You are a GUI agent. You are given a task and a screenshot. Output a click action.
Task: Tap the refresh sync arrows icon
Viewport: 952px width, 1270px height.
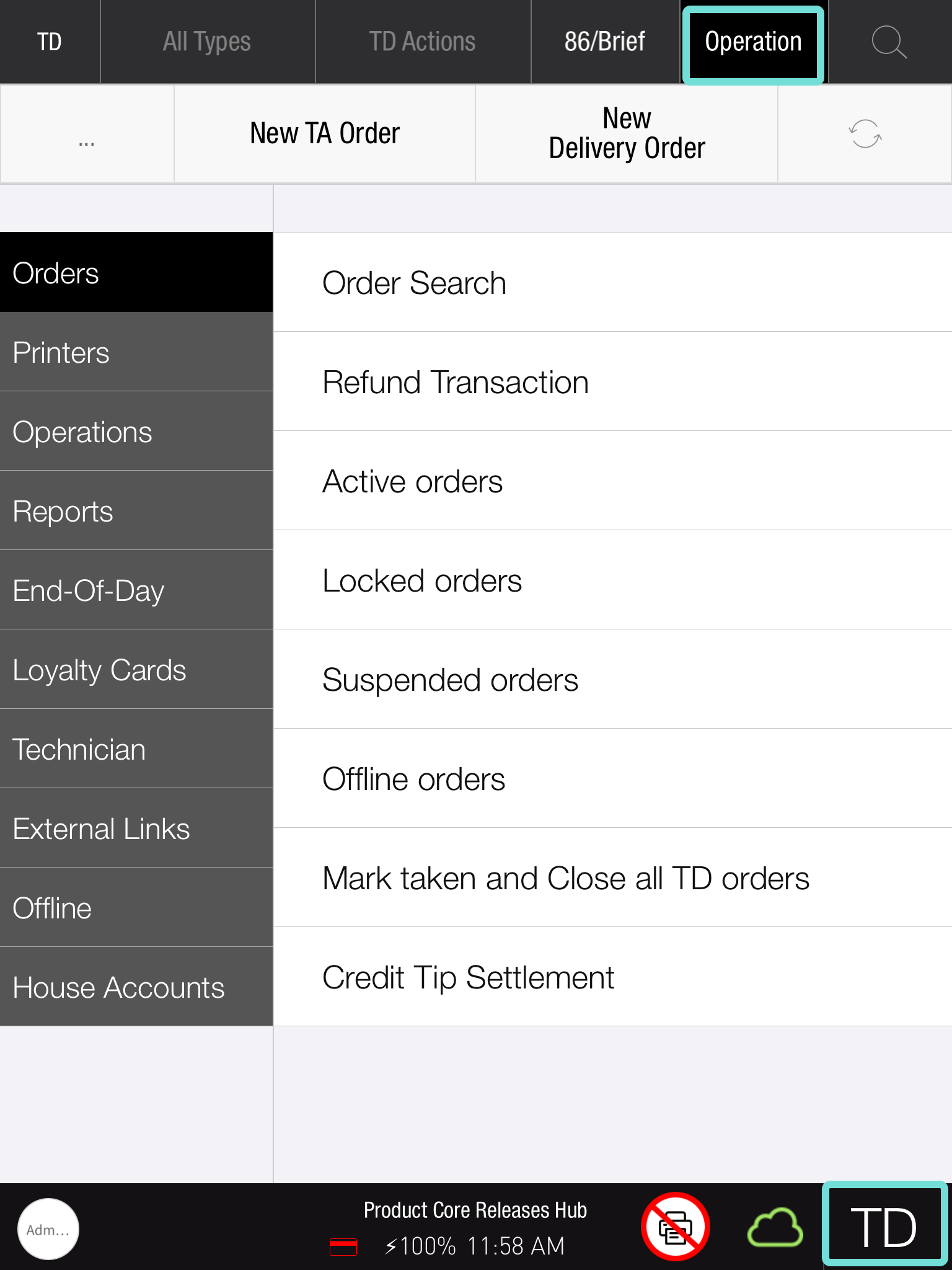pyautogui.click(x=865, y=134)
